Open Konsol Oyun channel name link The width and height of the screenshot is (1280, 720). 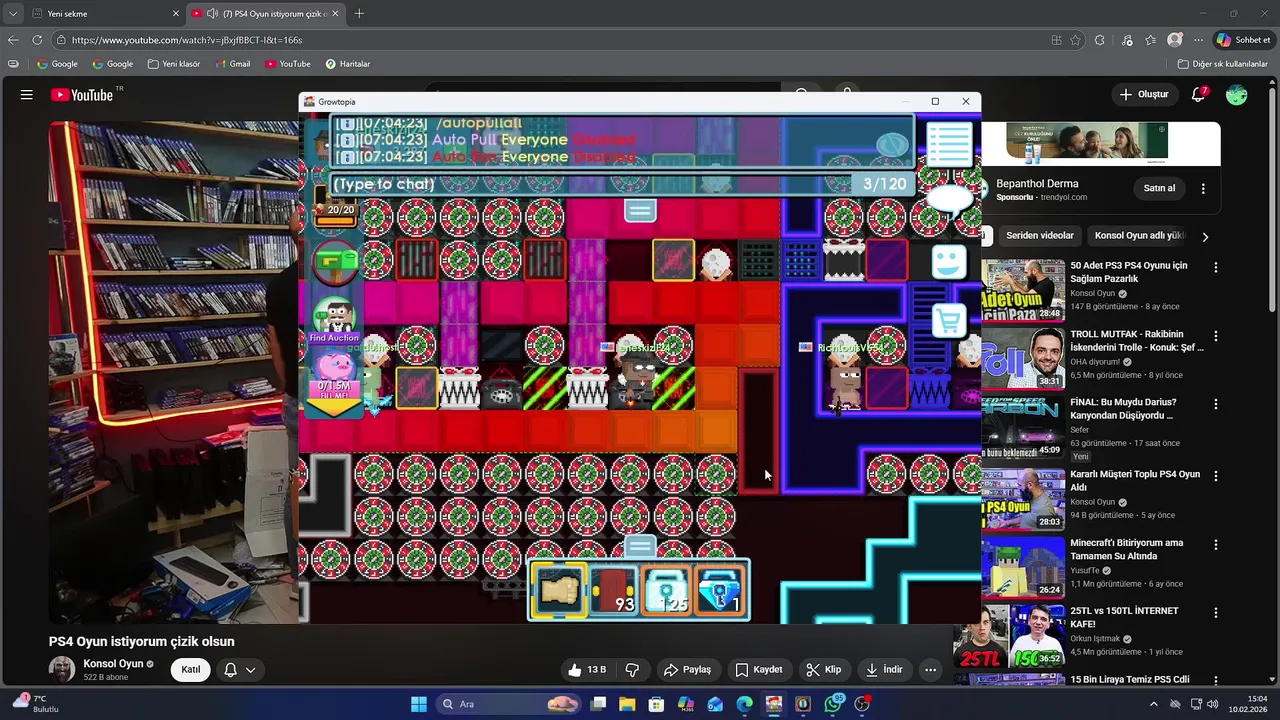[x=113, y=664]
